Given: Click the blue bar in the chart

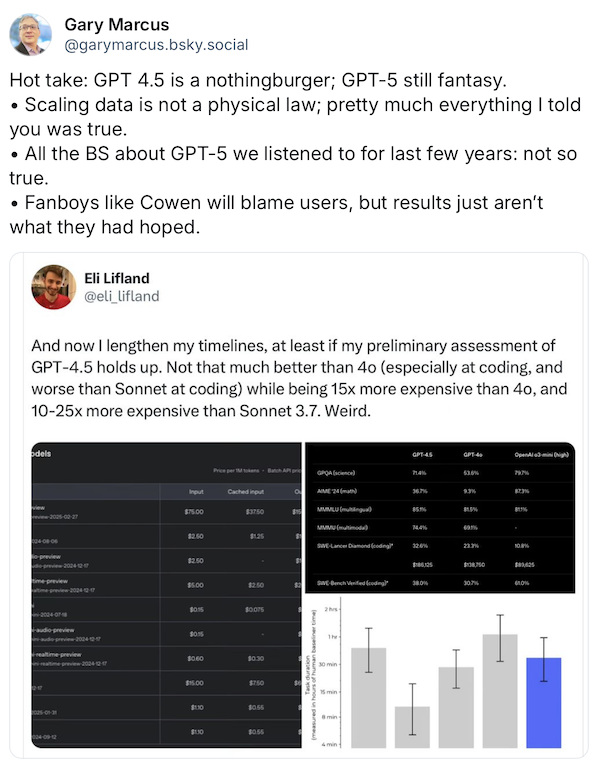Looking at the screenshot, I should (x=544, y=702).
